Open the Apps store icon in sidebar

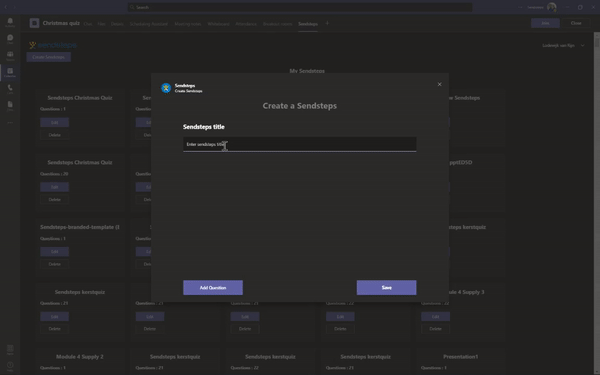(x=10, y=349)
